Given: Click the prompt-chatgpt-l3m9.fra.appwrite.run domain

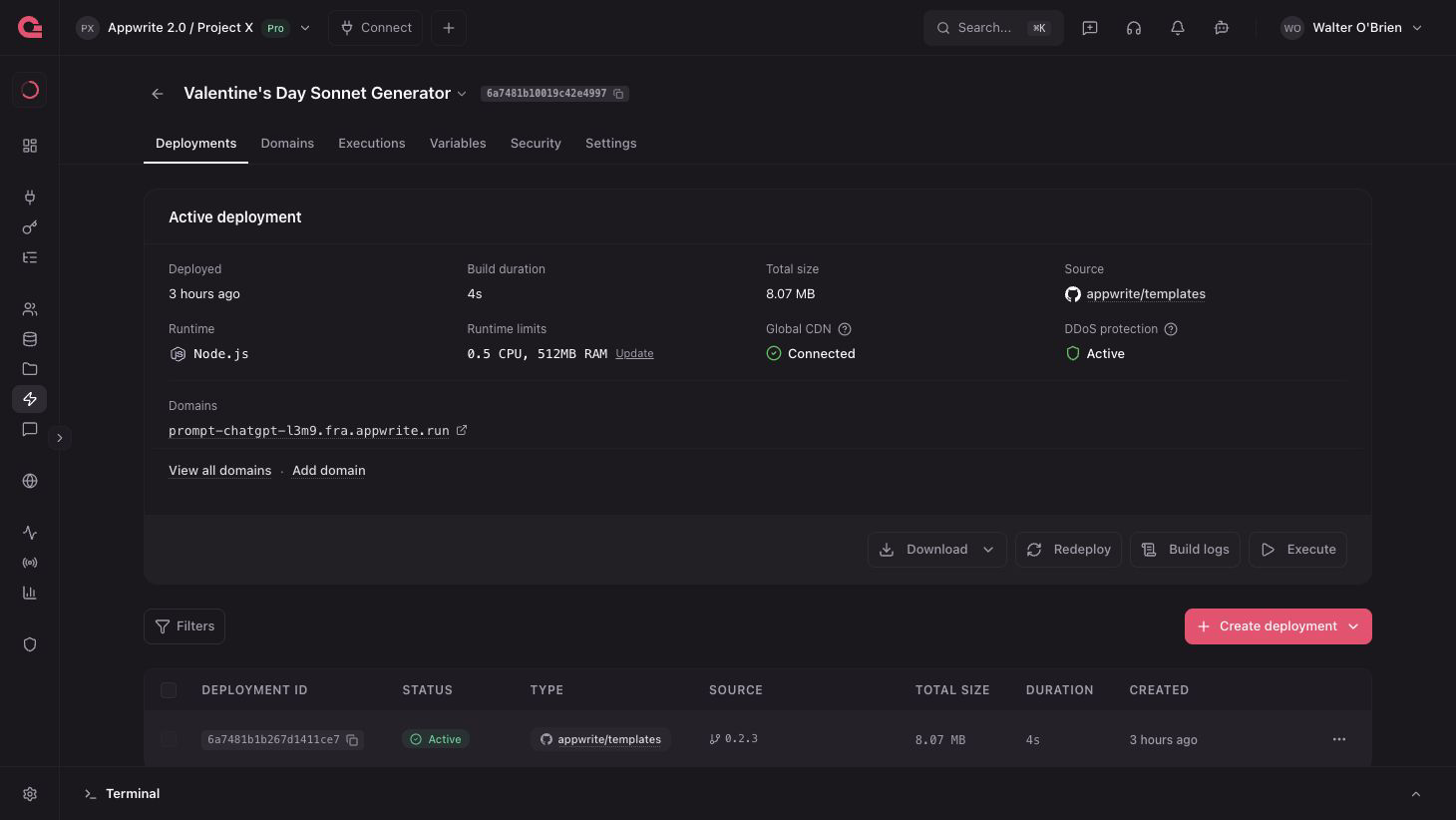Looking at the screenshot, I should [309, 431].
